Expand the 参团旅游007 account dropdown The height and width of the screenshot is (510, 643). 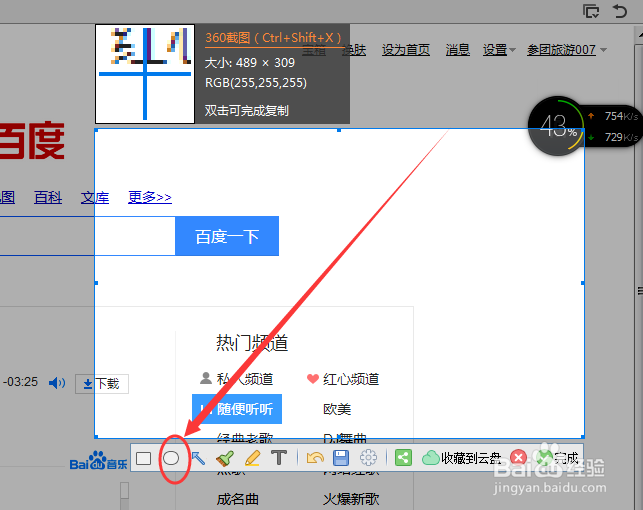tap(567, 50)
